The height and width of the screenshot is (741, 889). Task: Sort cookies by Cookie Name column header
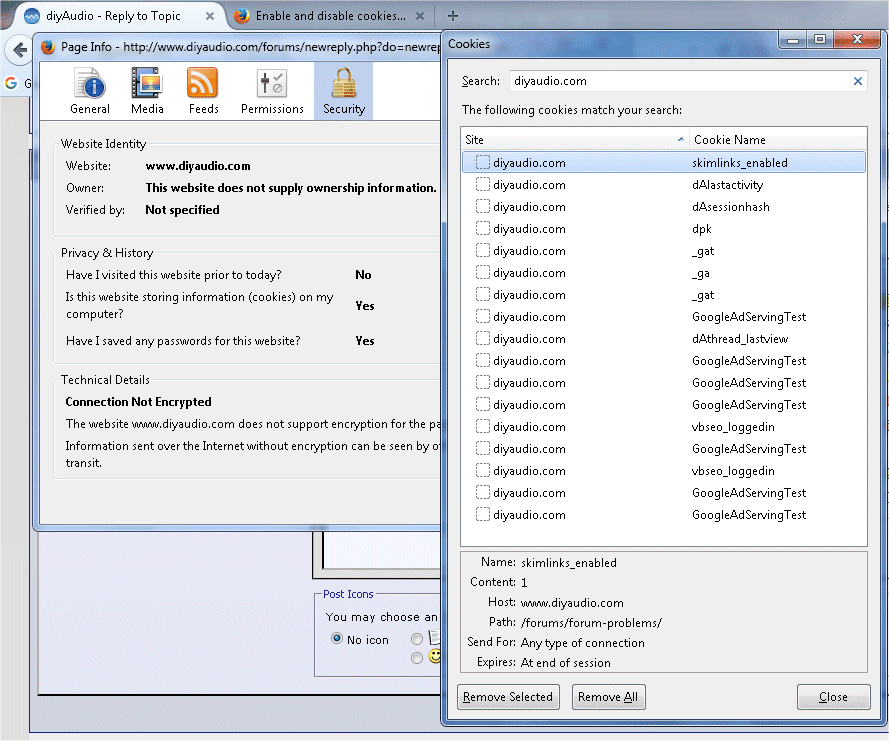778,139
